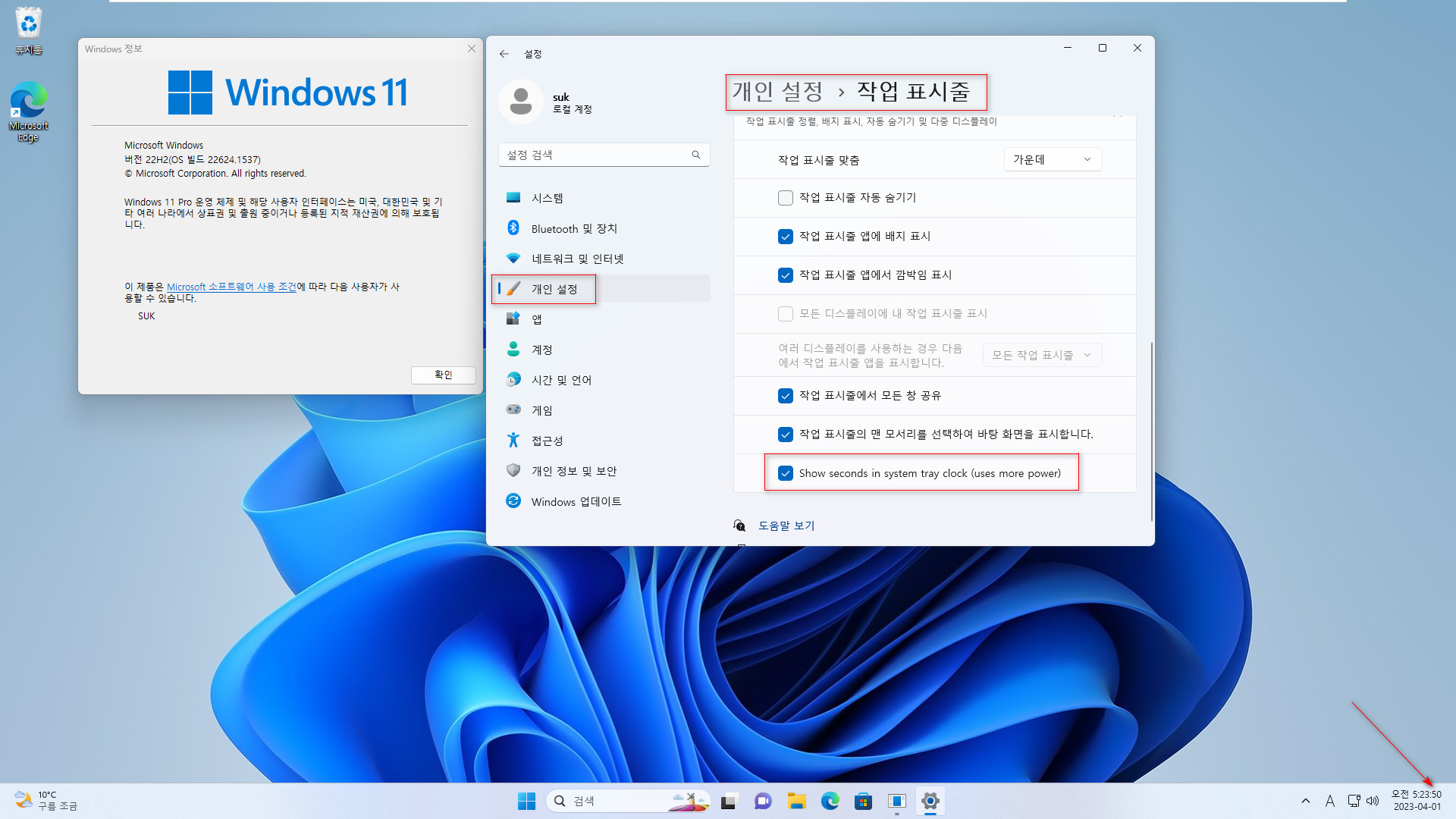Select 계정 in the Settings sidebar
Viewport: 1456px width, 819px height.
604,350
